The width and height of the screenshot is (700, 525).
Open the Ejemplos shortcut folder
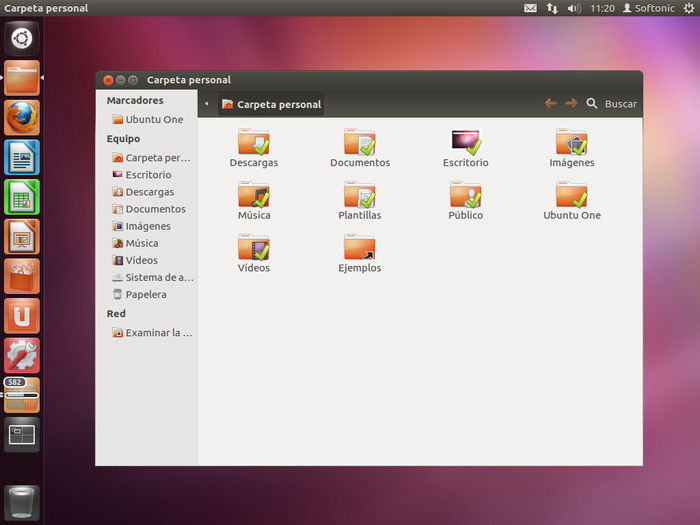pos(359,249)
